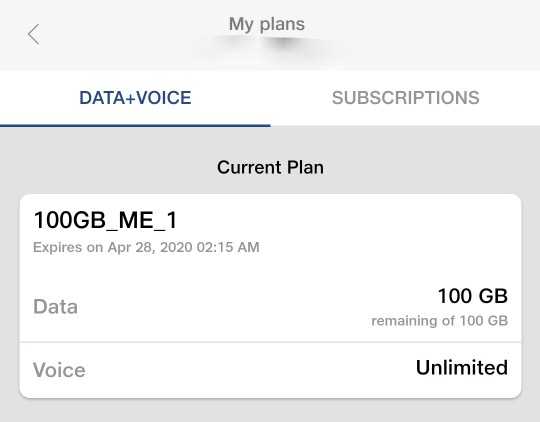Tap the Data row label
The height and width of the screenshot is (422, 540).
pyautogui.click(x=55, y=306)
